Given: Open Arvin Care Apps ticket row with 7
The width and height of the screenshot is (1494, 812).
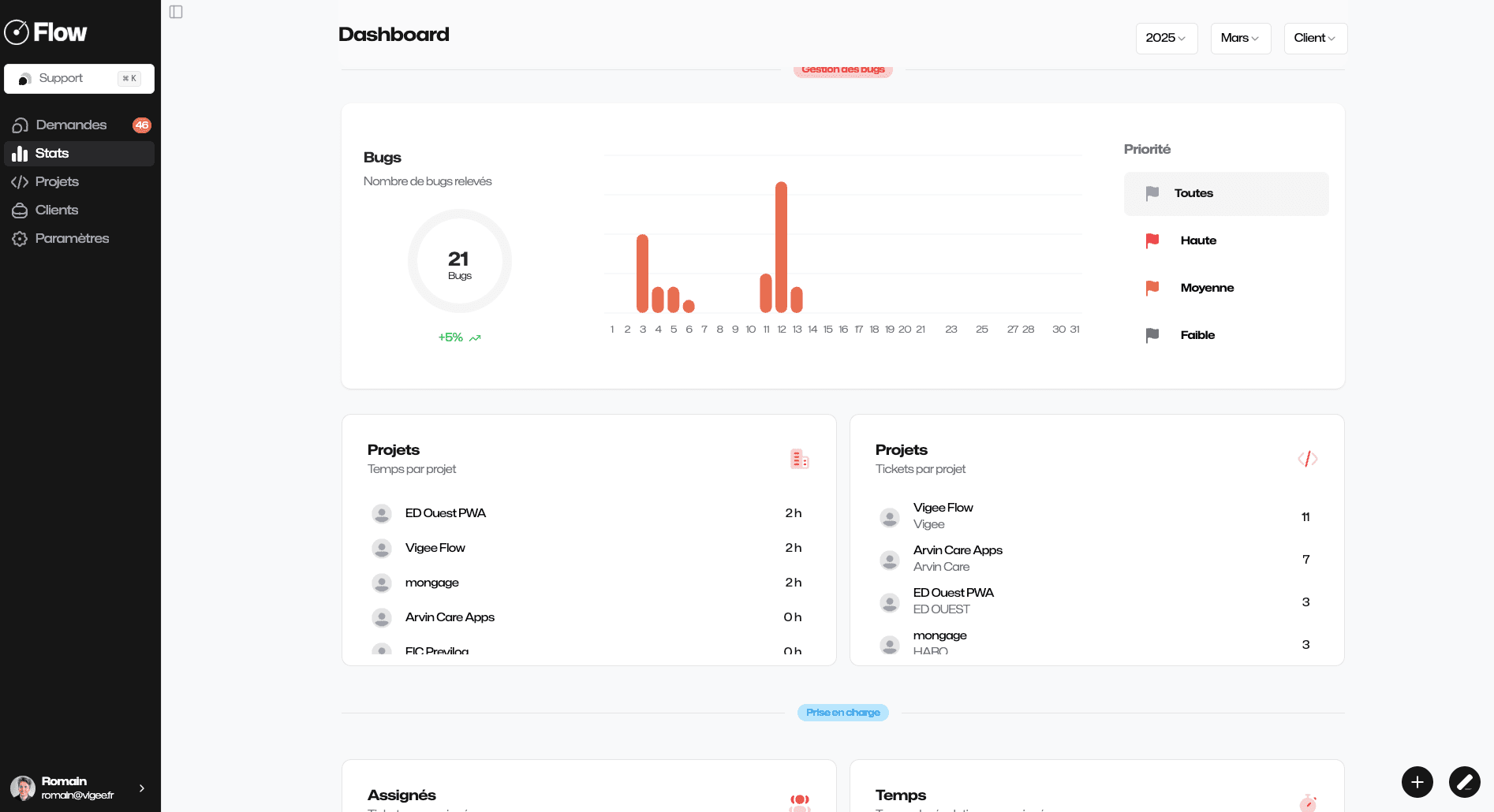Looking at the screenshot, I should pyautogui.click(x=1096, y=559).
